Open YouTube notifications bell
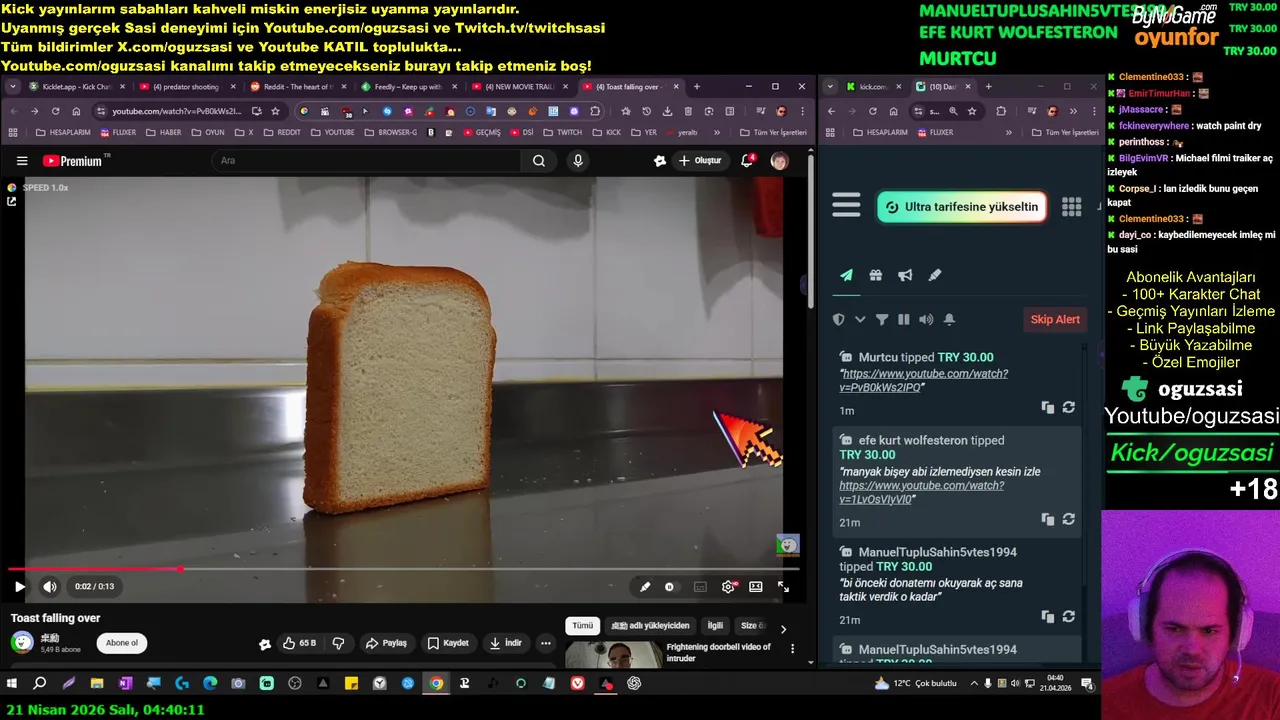The height and width of the screenshot is (720, 1280). [x=747, y=161]
